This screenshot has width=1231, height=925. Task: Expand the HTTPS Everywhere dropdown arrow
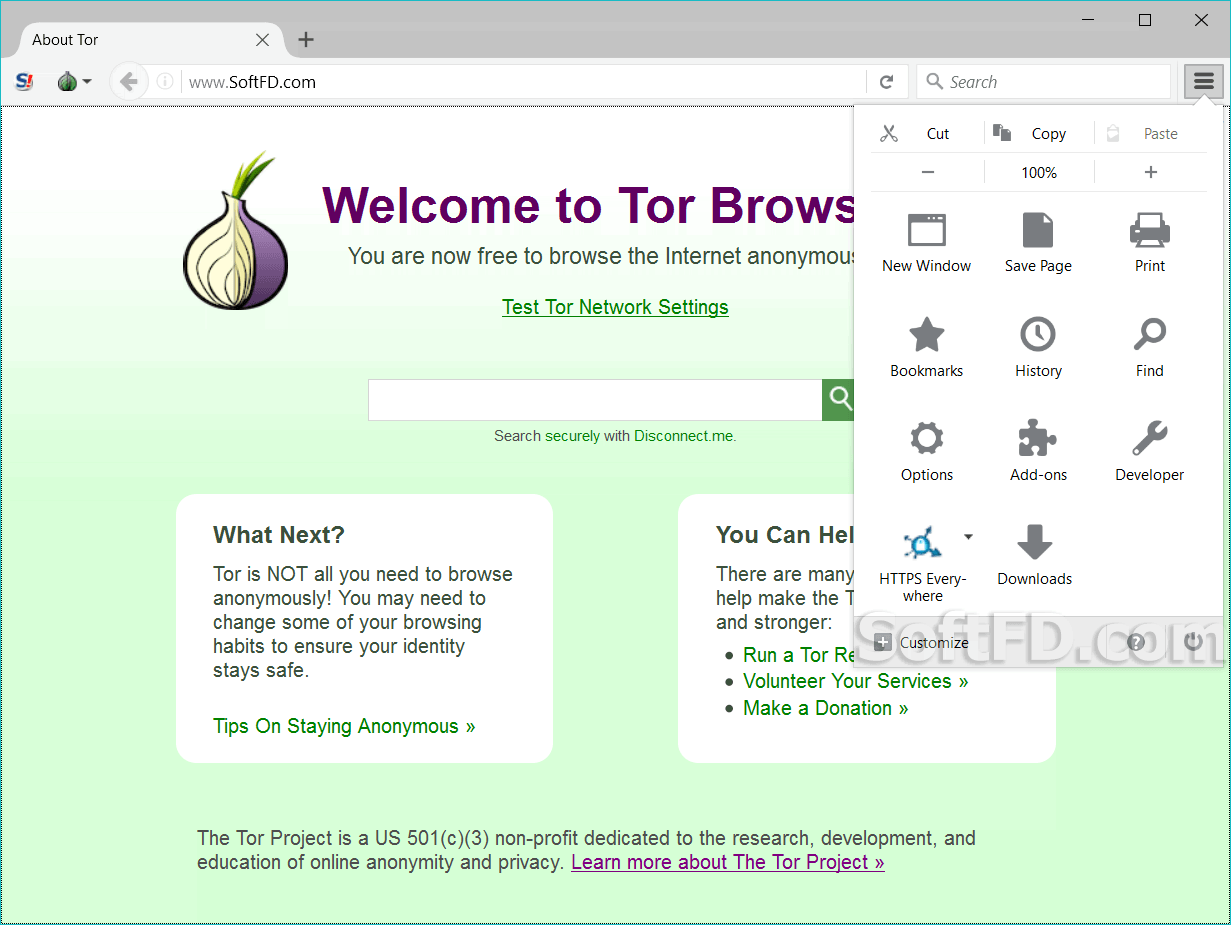tap(968, 537)
